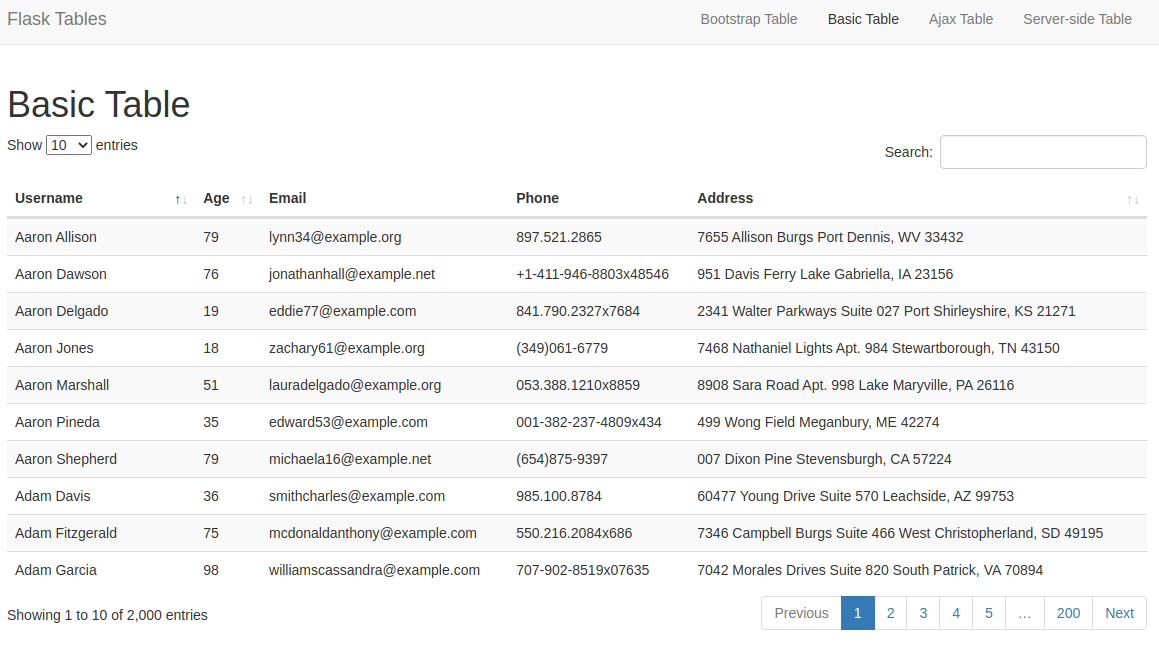
Task: Click phone number 897.521.2865
Action: pos(559,237)
